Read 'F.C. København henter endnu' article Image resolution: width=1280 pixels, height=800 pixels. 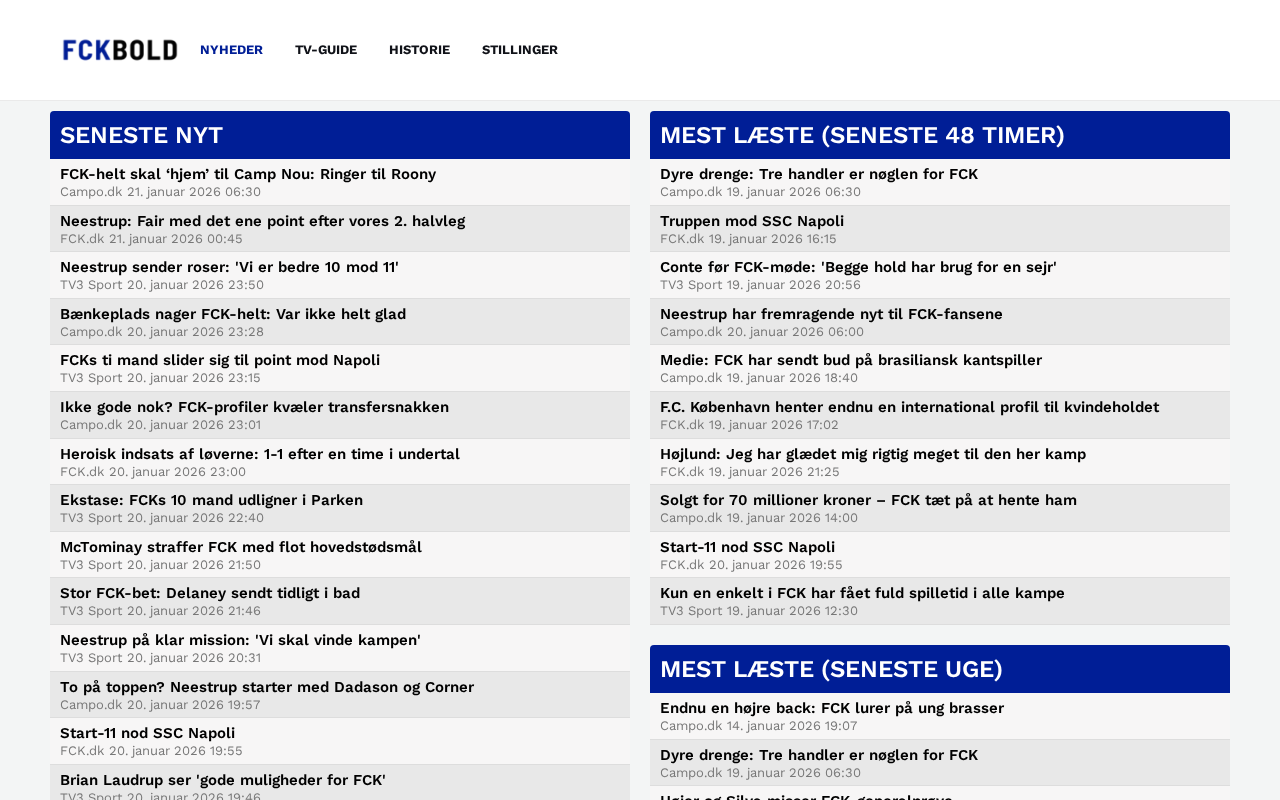click(x=909, y=407)
